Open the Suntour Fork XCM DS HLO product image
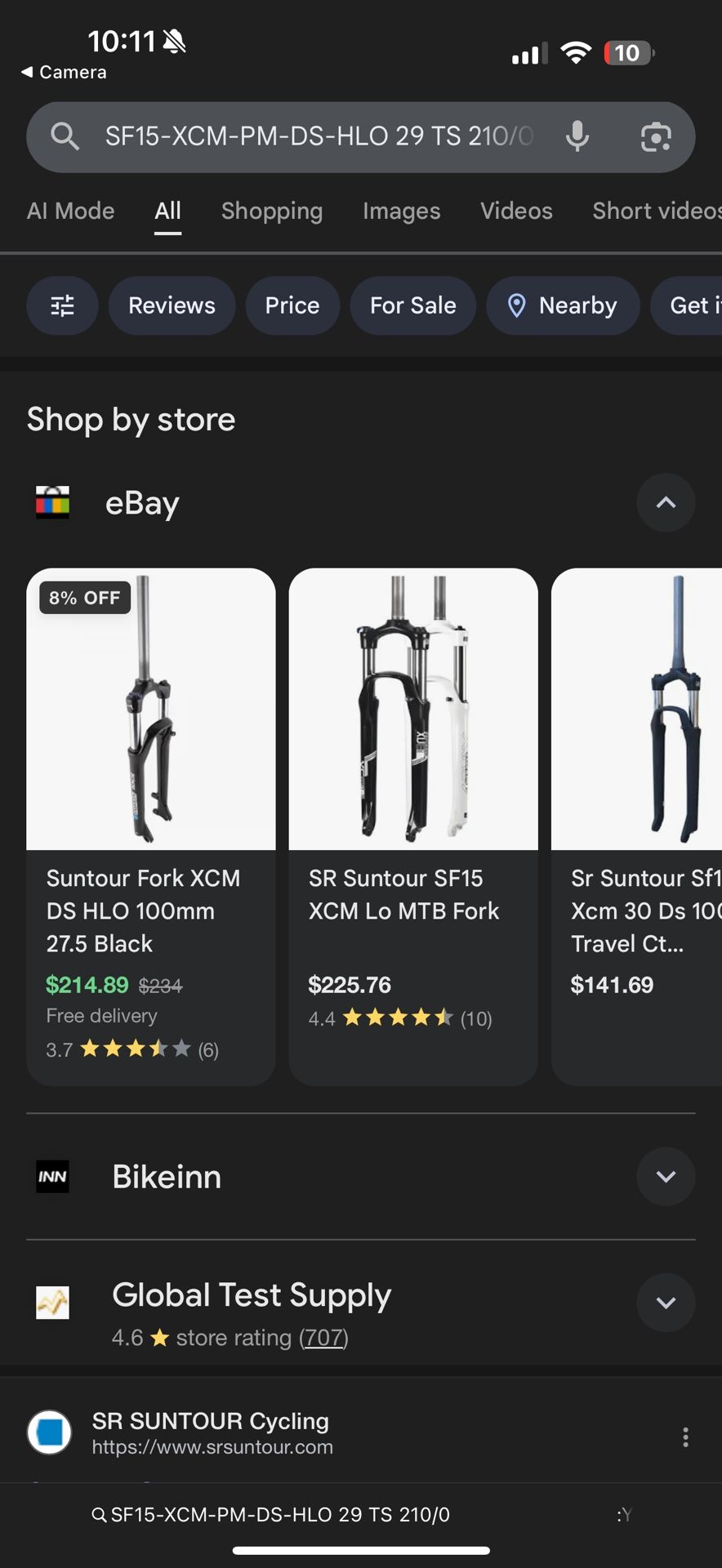Screen dimensions: 722x1568 click(x=151, y=709)
